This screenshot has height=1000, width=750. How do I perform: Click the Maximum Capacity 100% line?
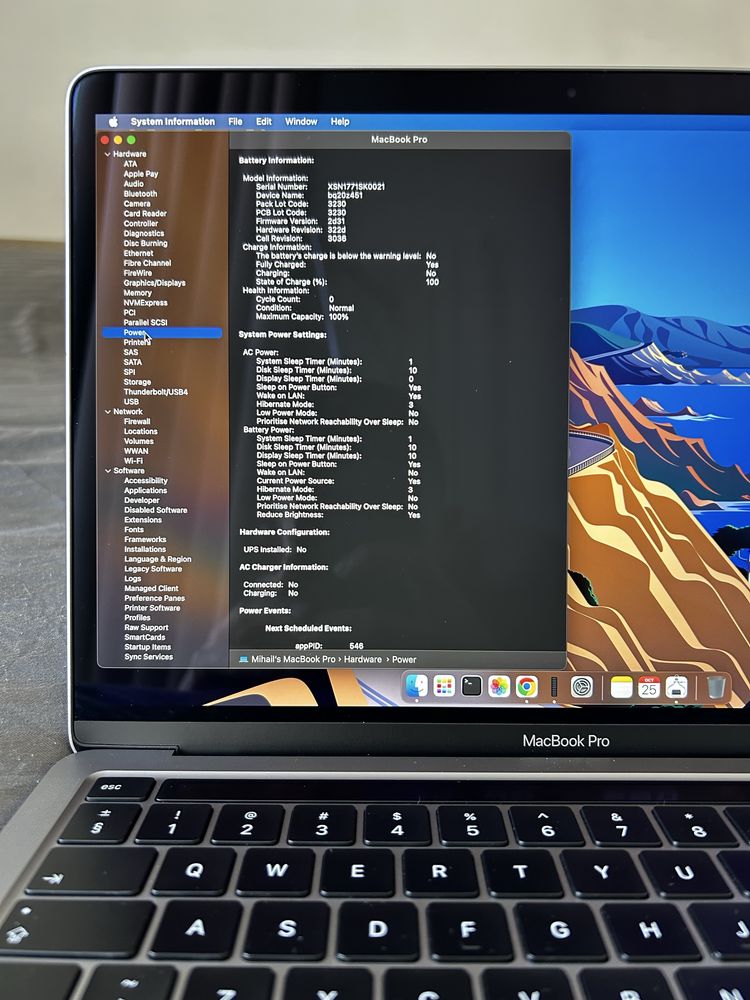point(302,316)
